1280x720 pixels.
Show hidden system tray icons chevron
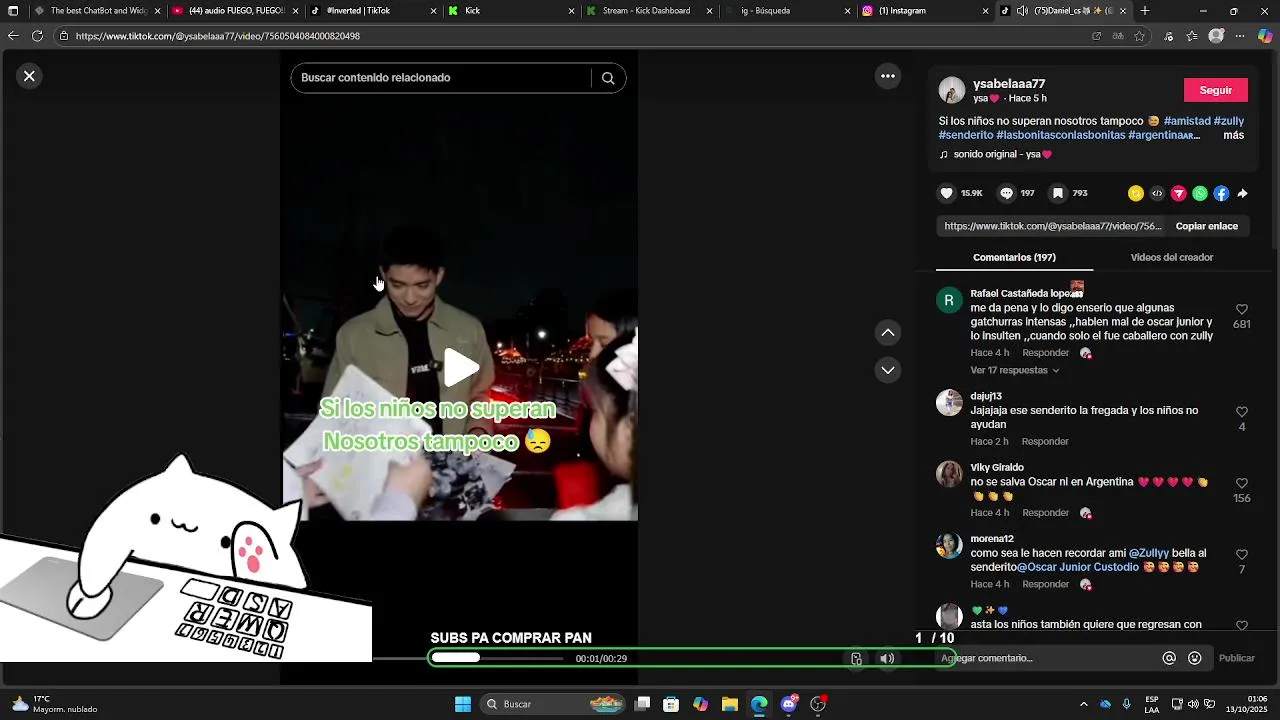tap(1083, 704)
